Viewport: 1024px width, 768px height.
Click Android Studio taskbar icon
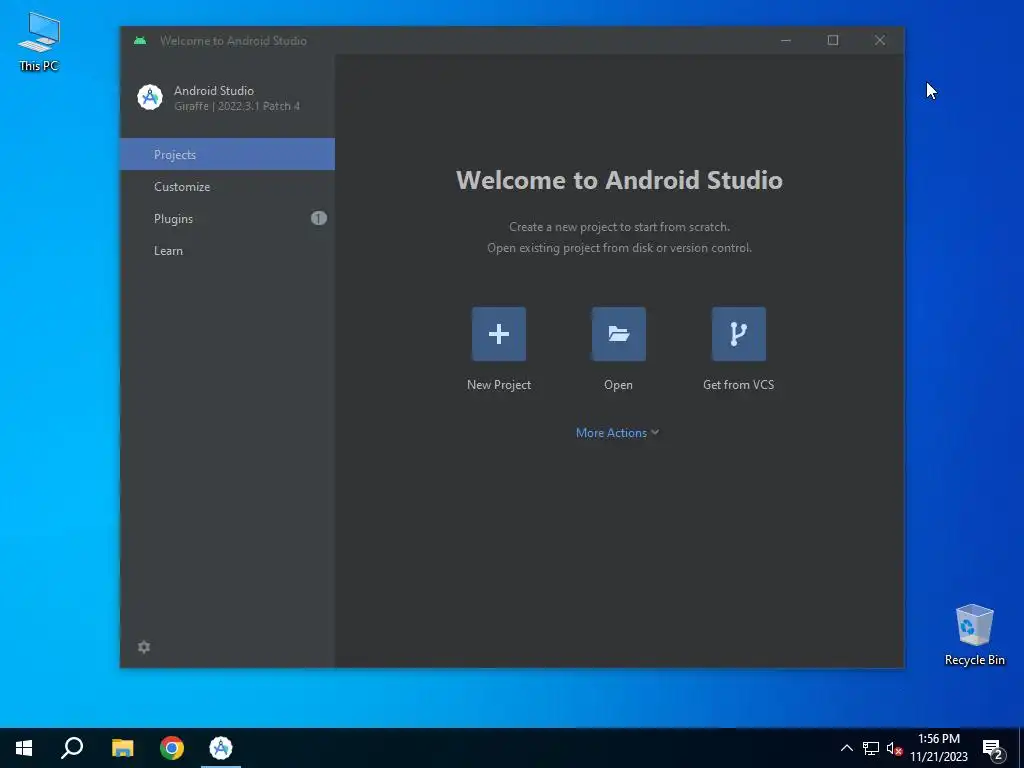tap(221, 748)
